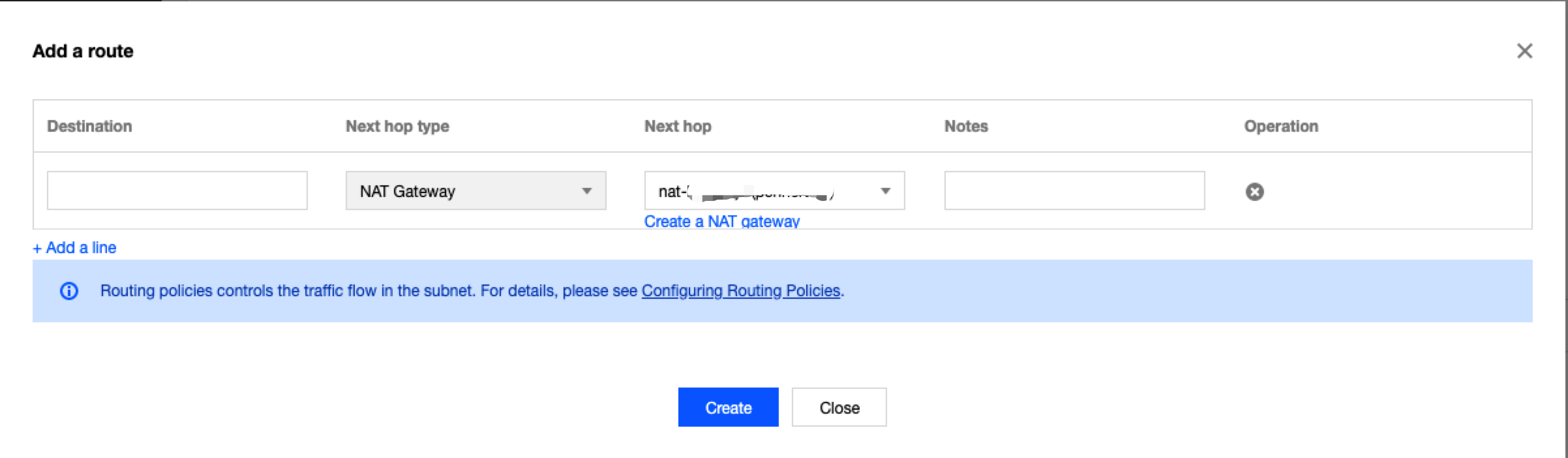This screenshot has height=458, width=1568.
Task: Click the + Add a line link
Action: coord(74,248)
